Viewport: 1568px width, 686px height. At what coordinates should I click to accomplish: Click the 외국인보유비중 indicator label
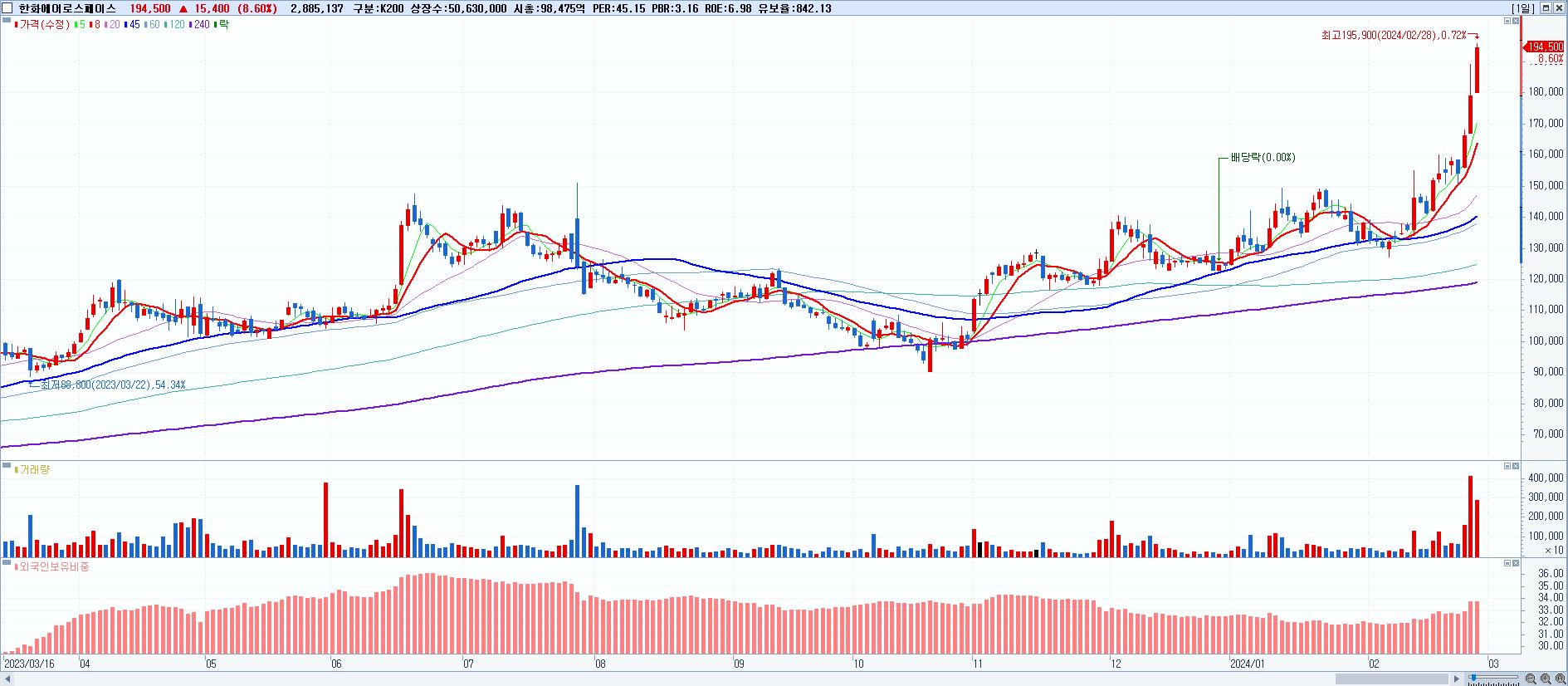pos(54,567)
